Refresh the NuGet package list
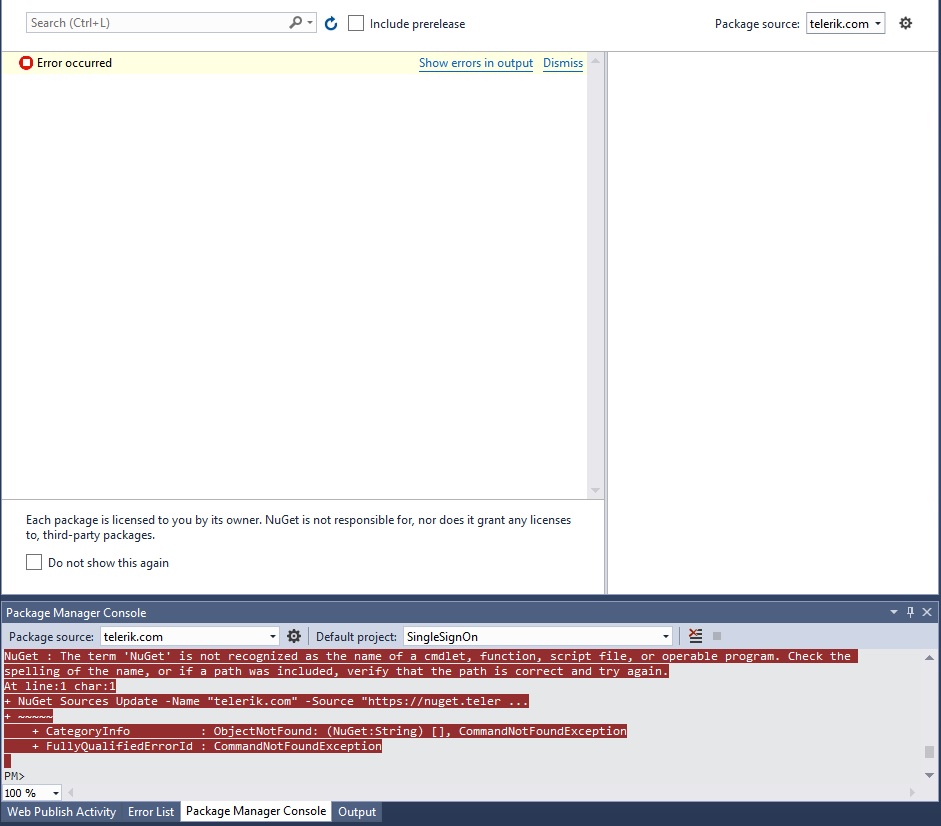The height and width of the screenshot is (826, 941). coord(331,23)
